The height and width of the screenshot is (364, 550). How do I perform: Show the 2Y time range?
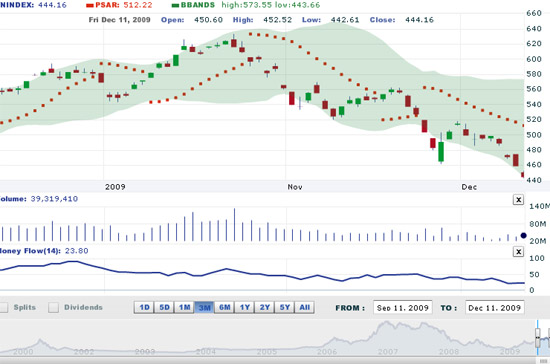point(264,308)
